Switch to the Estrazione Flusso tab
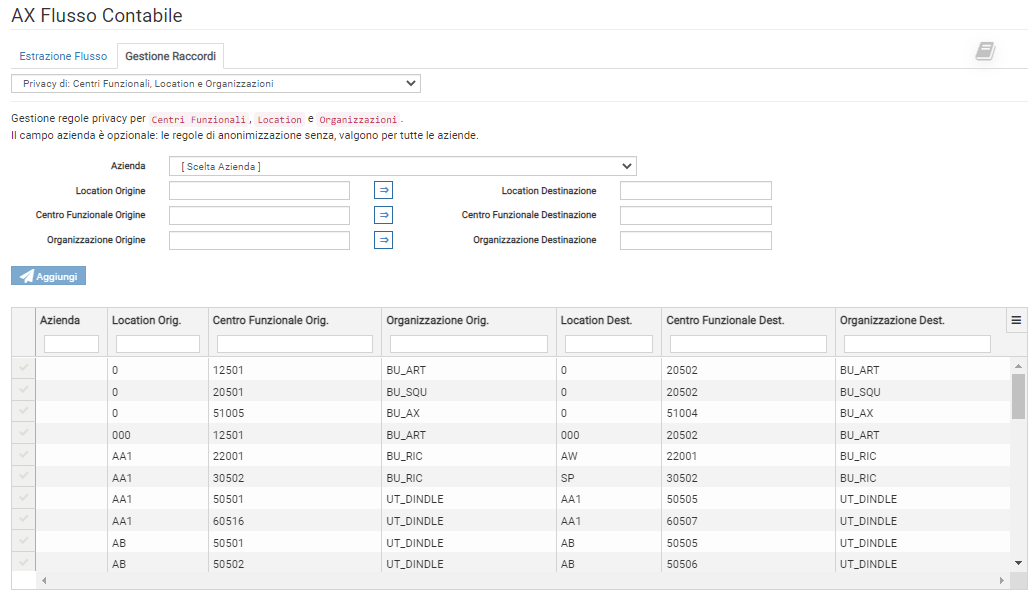The width and height of the screenshot is (1034, 600). click(63, 56)
